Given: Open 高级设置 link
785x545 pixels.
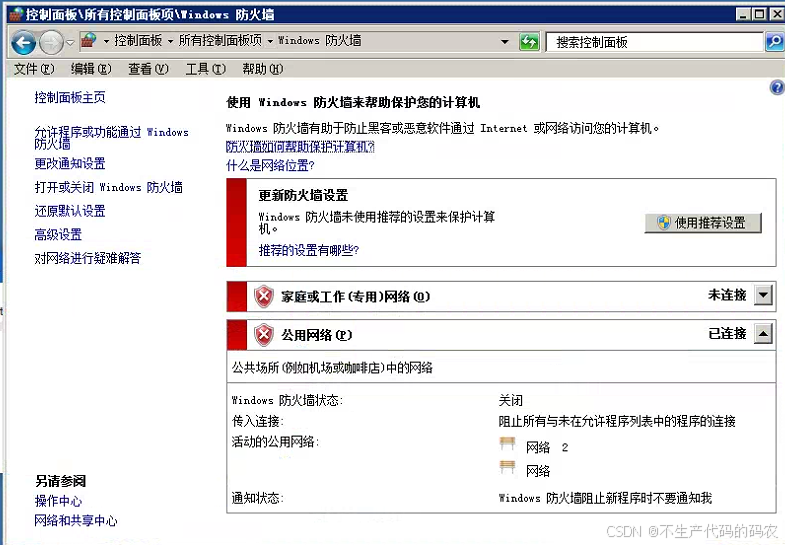Looking at the screenshot, I should [x=58, y=234].
